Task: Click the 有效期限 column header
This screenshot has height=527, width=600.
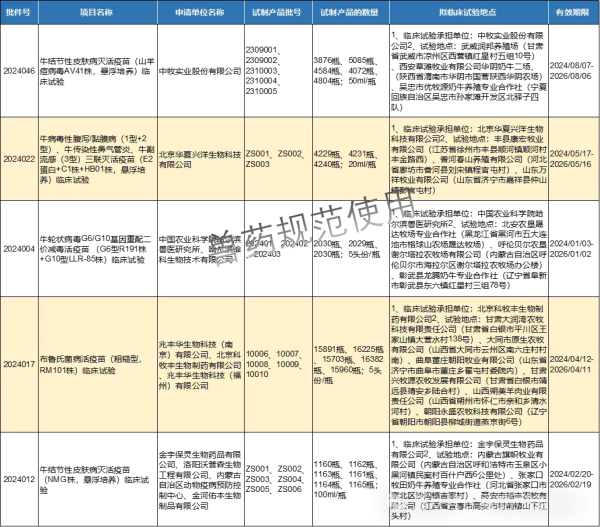Action: click(x=574, y=12)
